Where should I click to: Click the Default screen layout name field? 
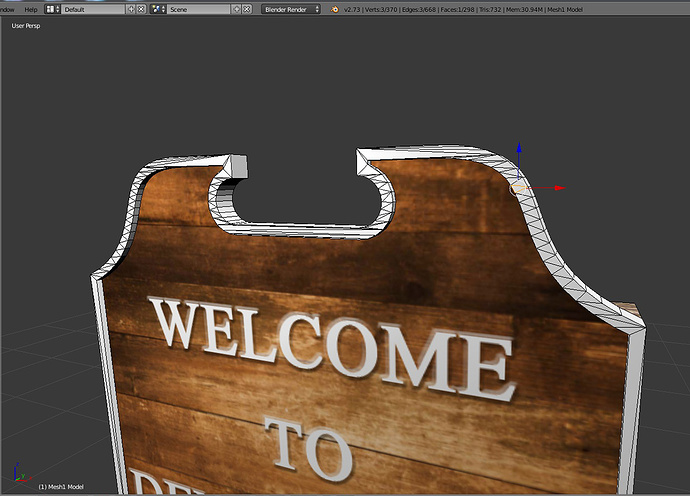pos(93,9)
